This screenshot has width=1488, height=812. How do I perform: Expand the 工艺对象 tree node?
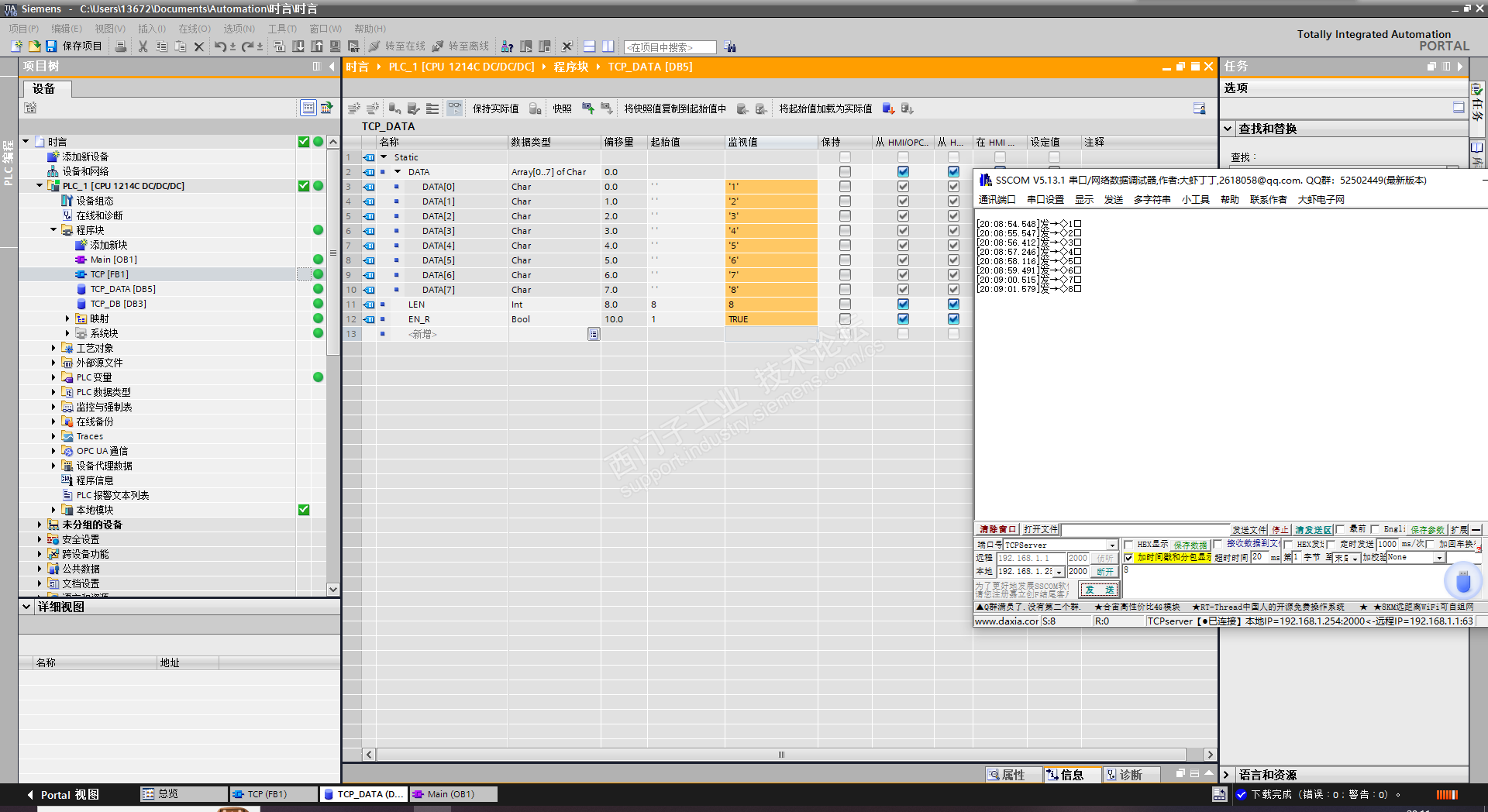(53, 349)
